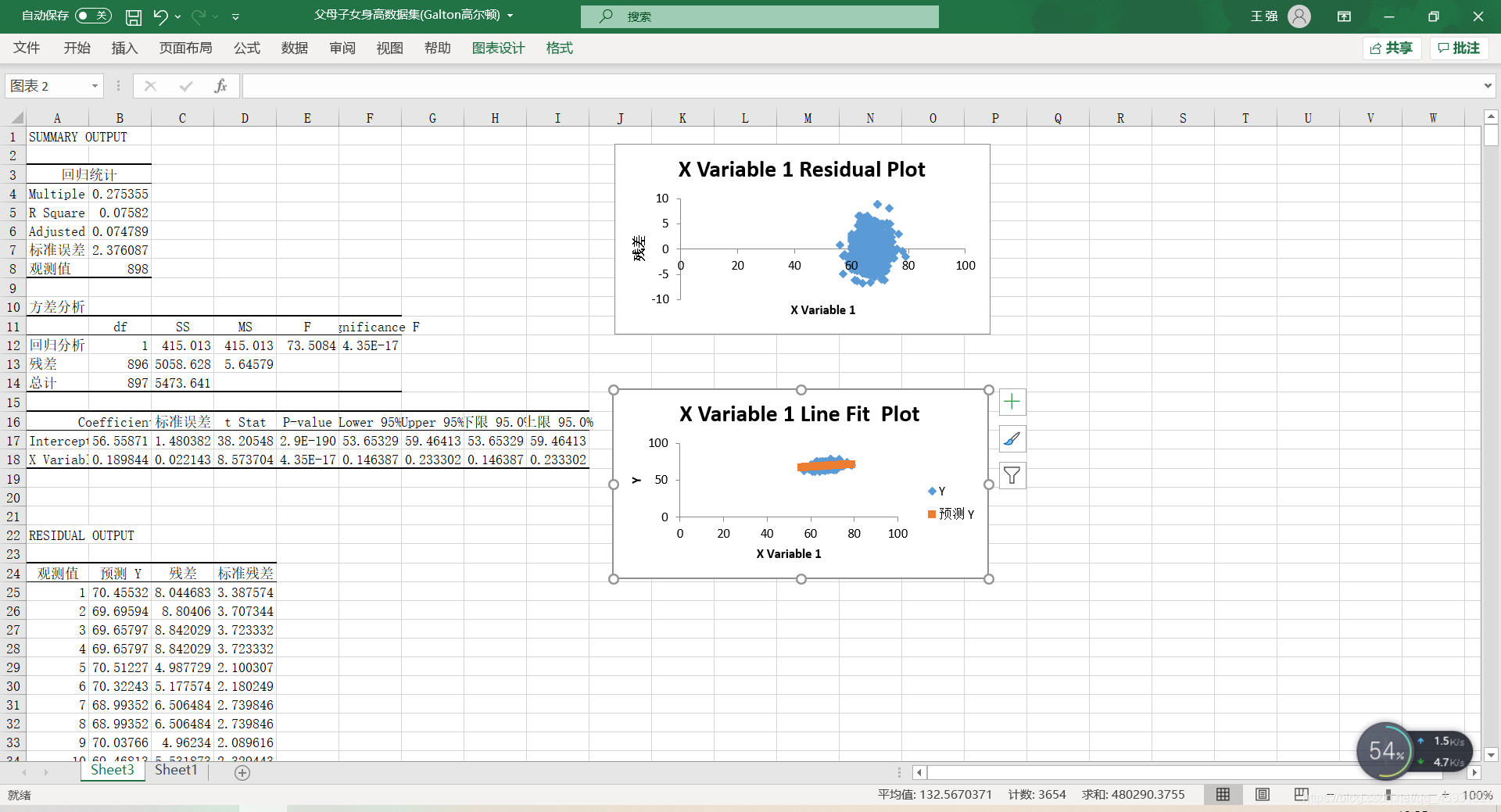Click the Undo arrow icon

160,16
